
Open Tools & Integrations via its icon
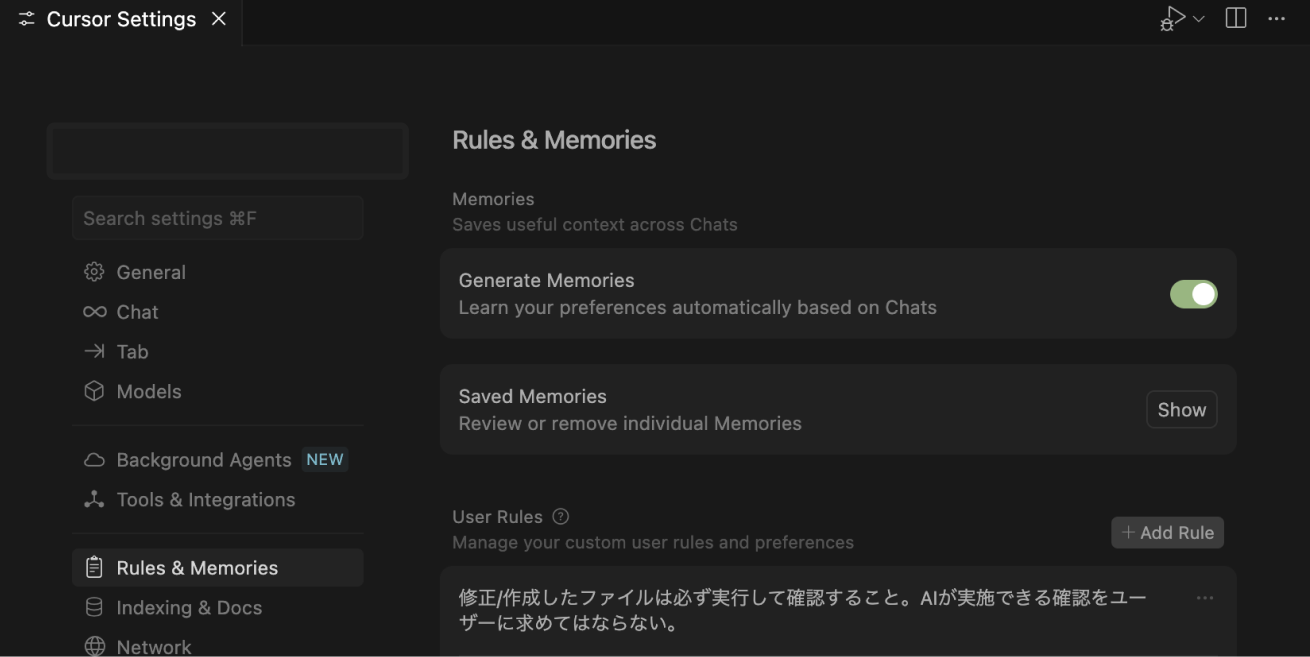pyautogui.click(x=93, y=499)
